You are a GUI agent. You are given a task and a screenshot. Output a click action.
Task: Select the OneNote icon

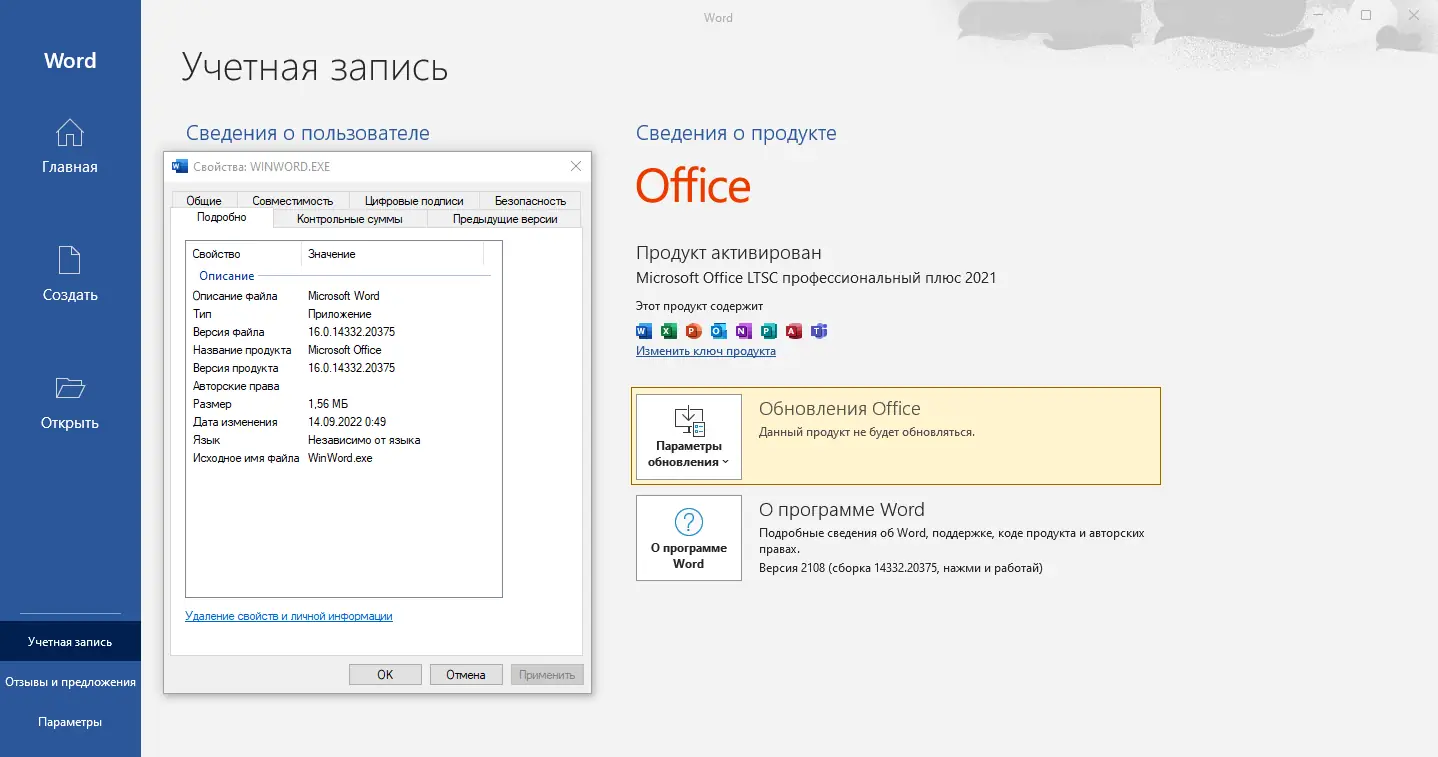tap(743, 331)
